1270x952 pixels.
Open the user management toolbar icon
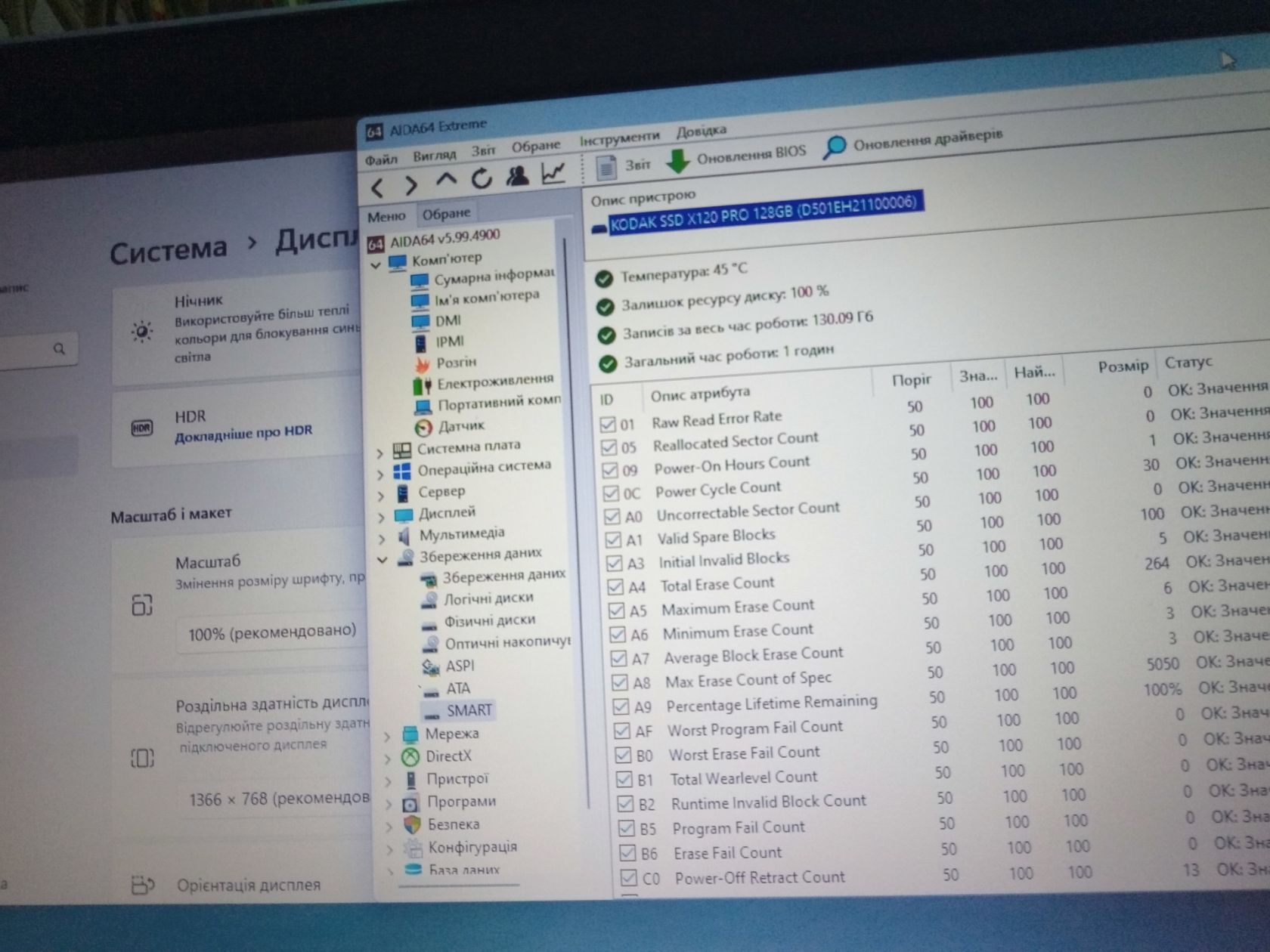point(517,175)
